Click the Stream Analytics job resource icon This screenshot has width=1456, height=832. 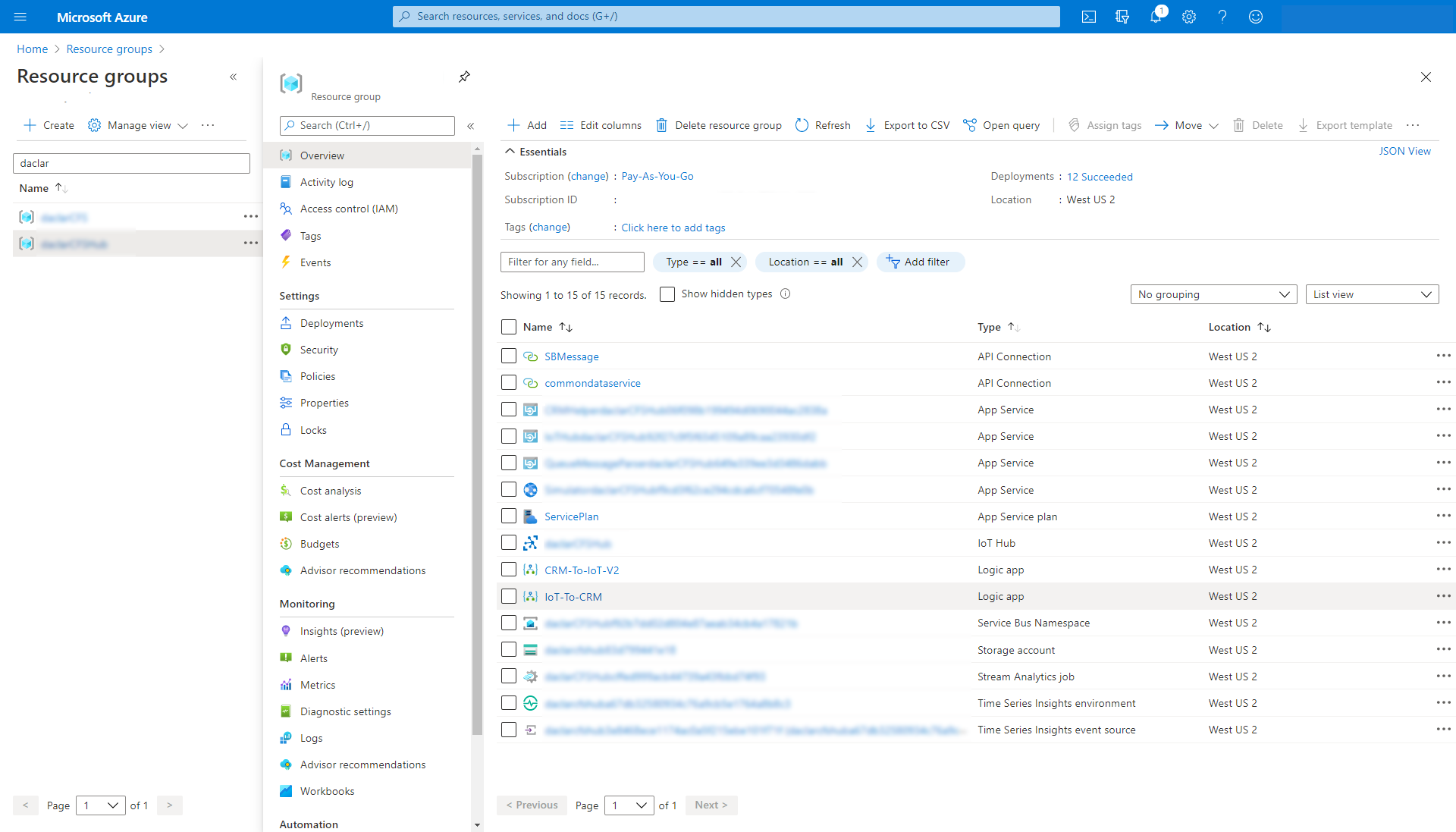point(529,676)
